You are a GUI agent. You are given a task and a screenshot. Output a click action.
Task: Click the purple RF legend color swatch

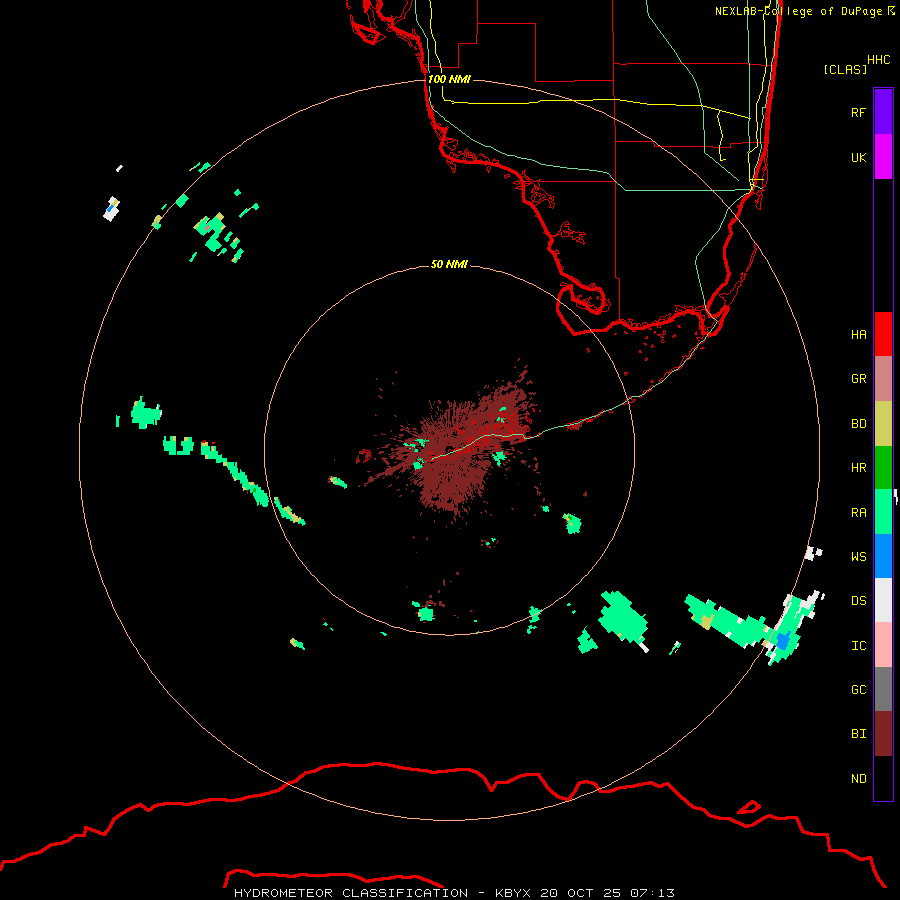click(x=883, y=112)
